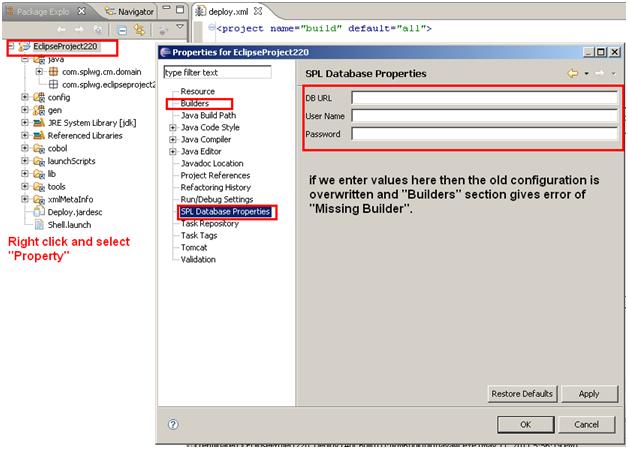Expand the Java Compiler node
628x449 pixels.
tap(173, 139)
